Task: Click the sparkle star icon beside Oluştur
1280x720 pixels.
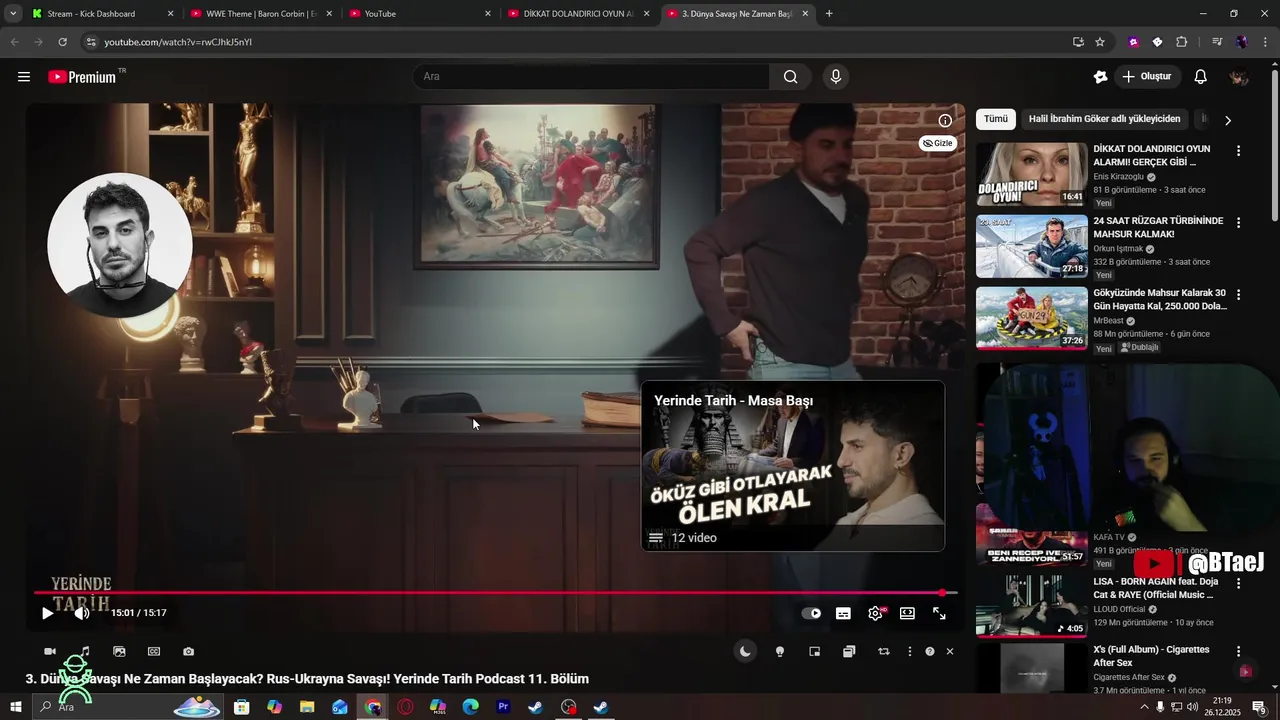Action: [x=1100, y=77]
